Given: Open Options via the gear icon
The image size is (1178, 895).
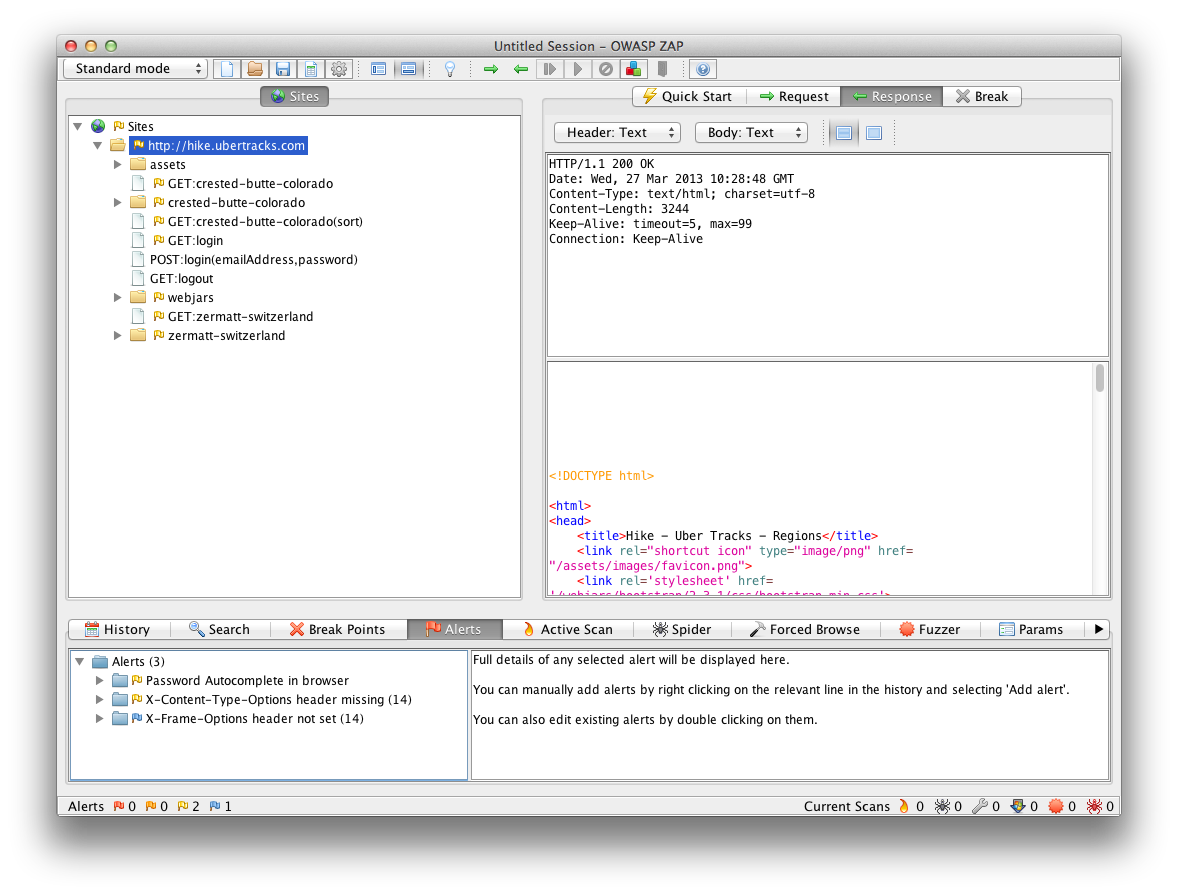Looking at the screenshot, I should 339,69.
